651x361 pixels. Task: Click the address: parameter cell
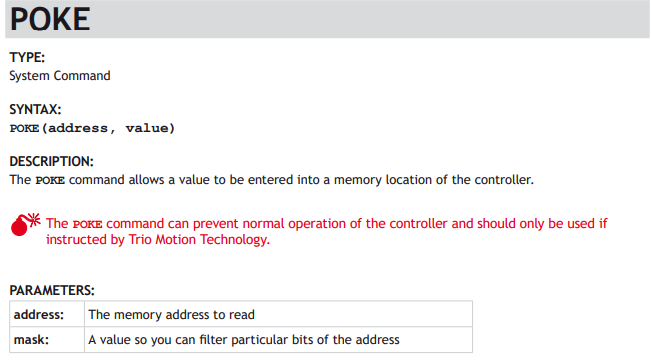coord(47,315)
